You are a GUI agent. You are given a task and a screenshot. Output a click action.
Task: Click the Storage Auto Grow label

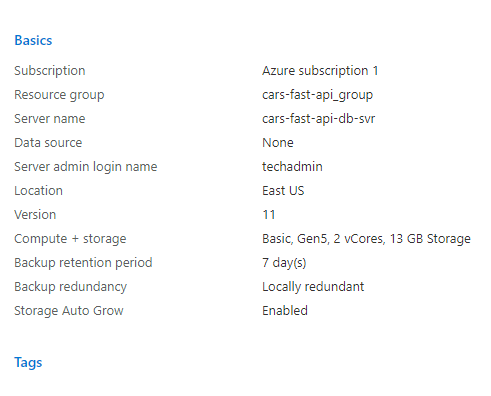[69, 311]
